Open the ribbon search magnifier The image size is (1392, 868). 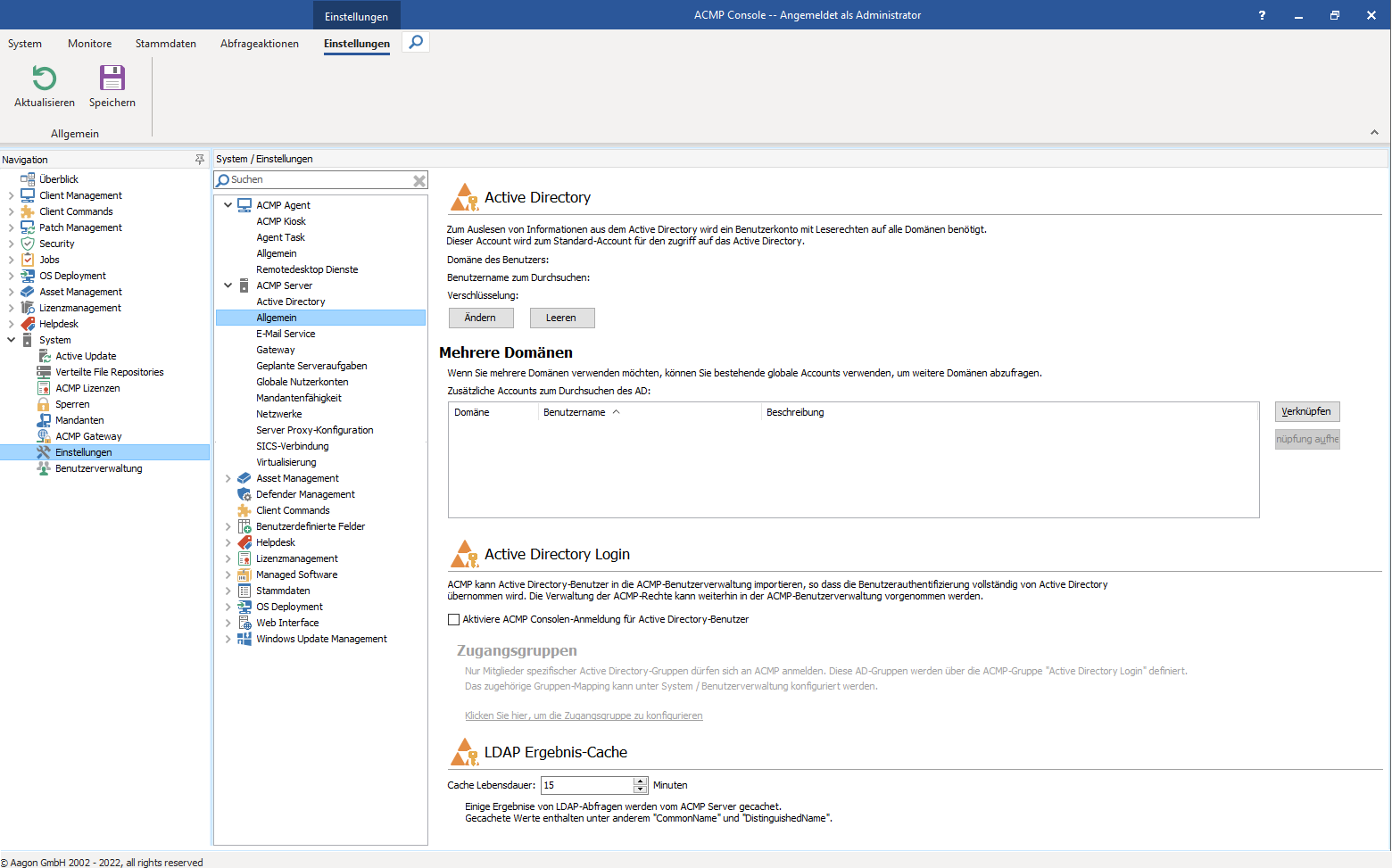tap(416, 42)
